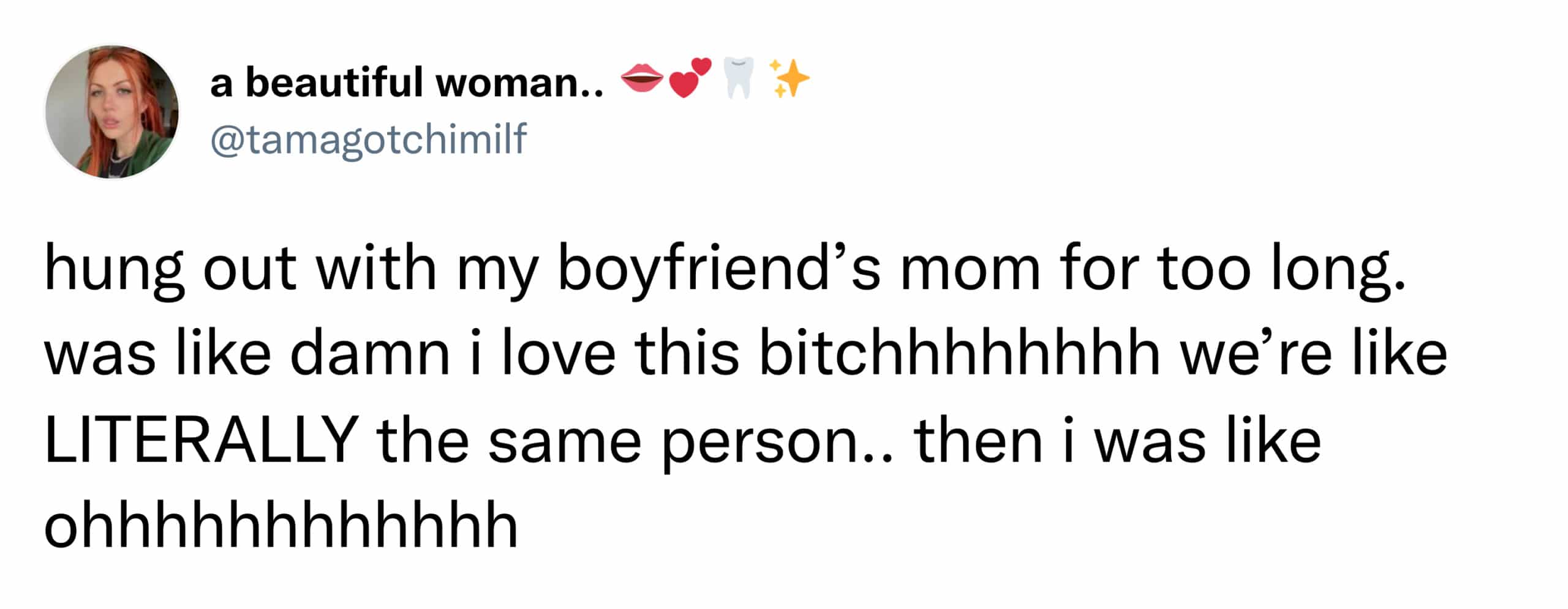Click the word "then" in the tweet
The width and height of the screenshot is (1568, 609).
pyautogui.click(x=978, y=440)
